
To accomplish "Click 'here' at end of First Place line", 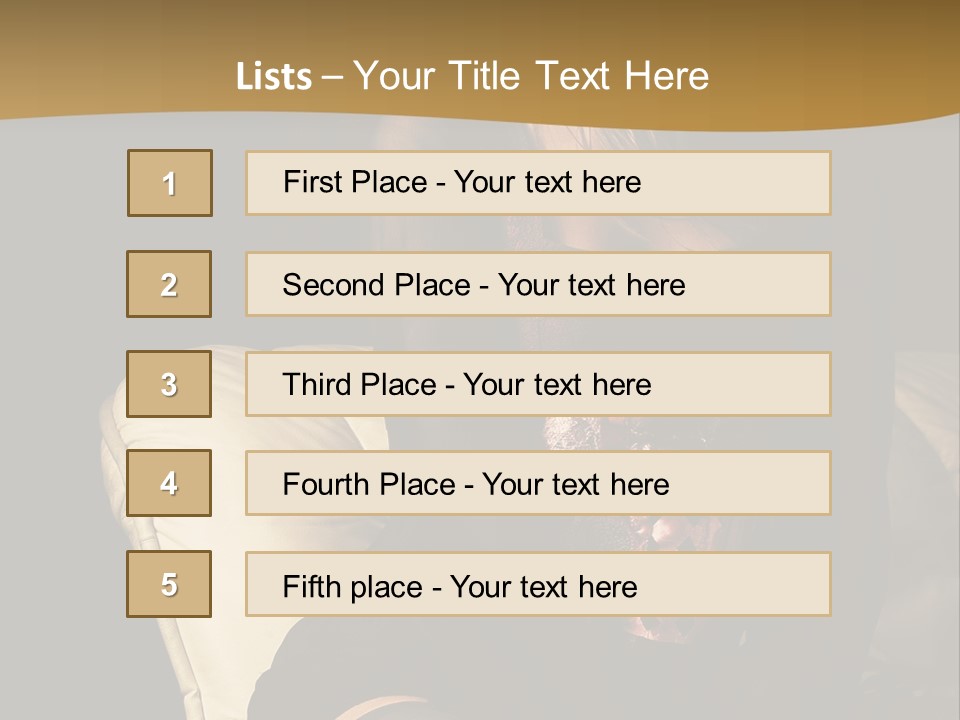I will [612, 182].
